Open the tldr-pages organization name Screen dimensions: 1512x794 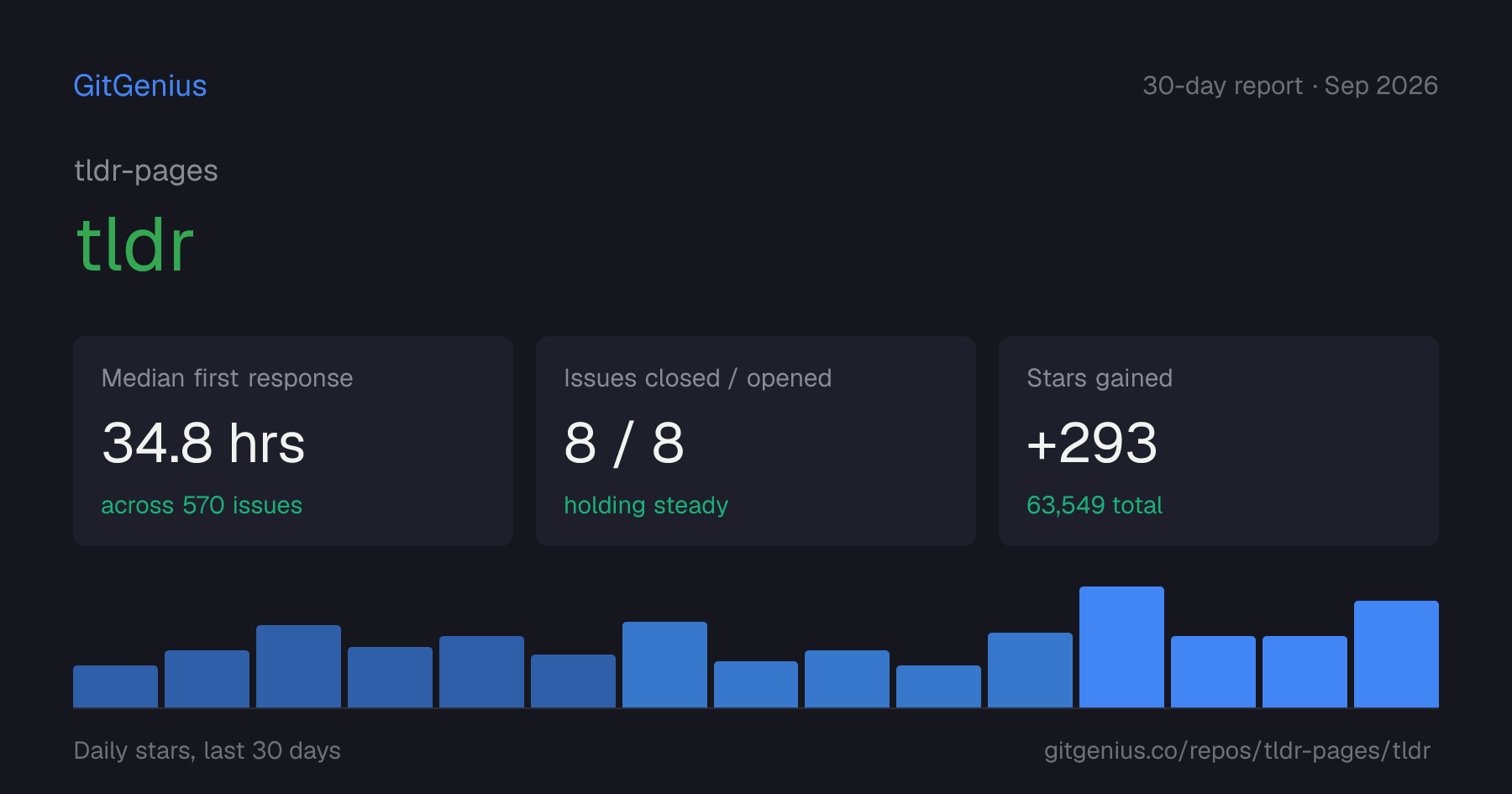click(x=146, y=171)
